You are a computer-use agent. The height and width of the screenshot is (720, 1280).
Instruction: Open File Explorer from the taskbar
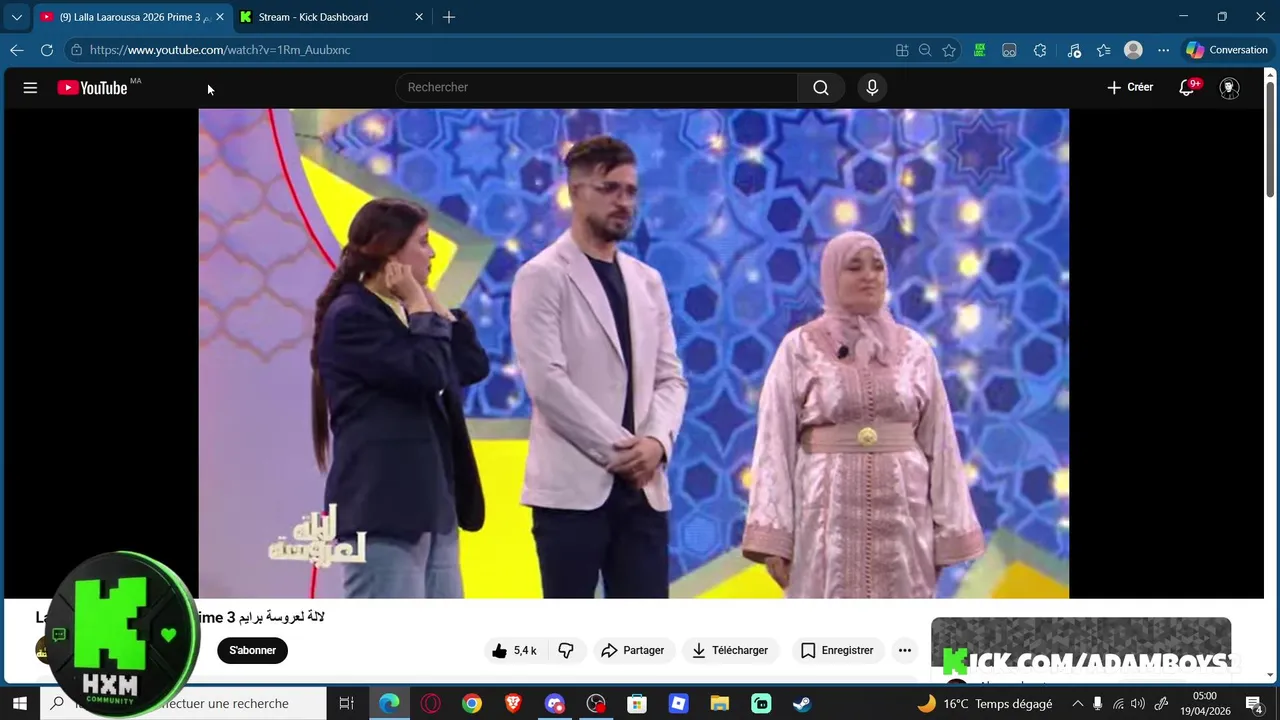click(x=720, y=703)
